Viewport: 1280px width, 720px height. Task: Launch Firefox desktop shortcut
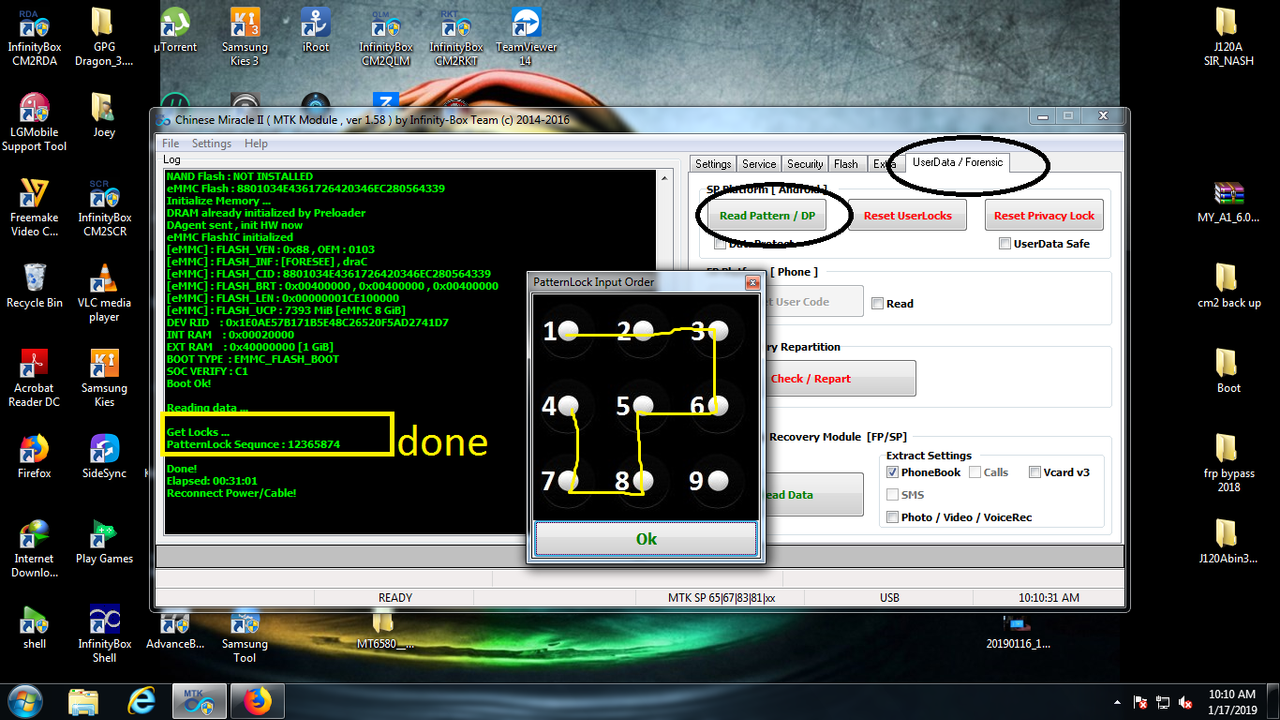coord(34,456)
